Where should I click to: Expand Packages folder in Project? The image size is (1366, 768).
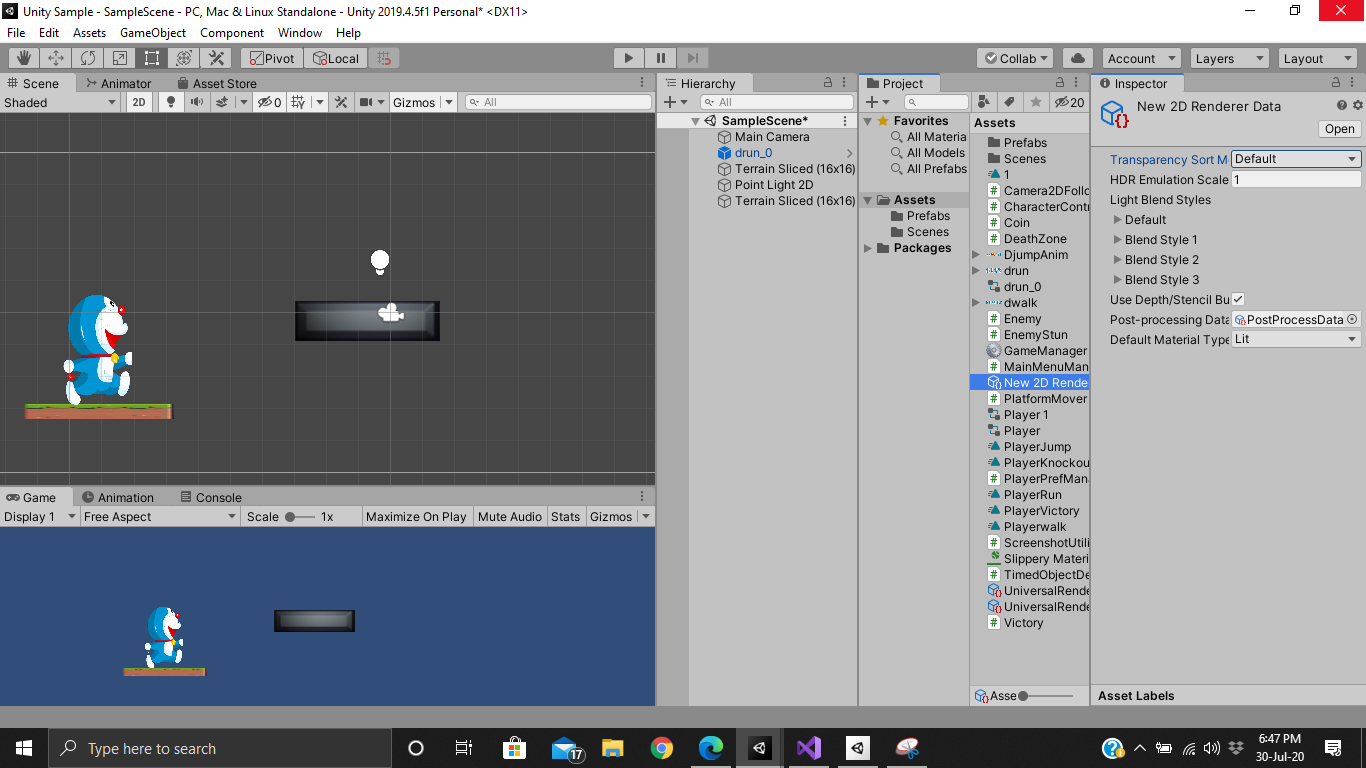[868, 248]
